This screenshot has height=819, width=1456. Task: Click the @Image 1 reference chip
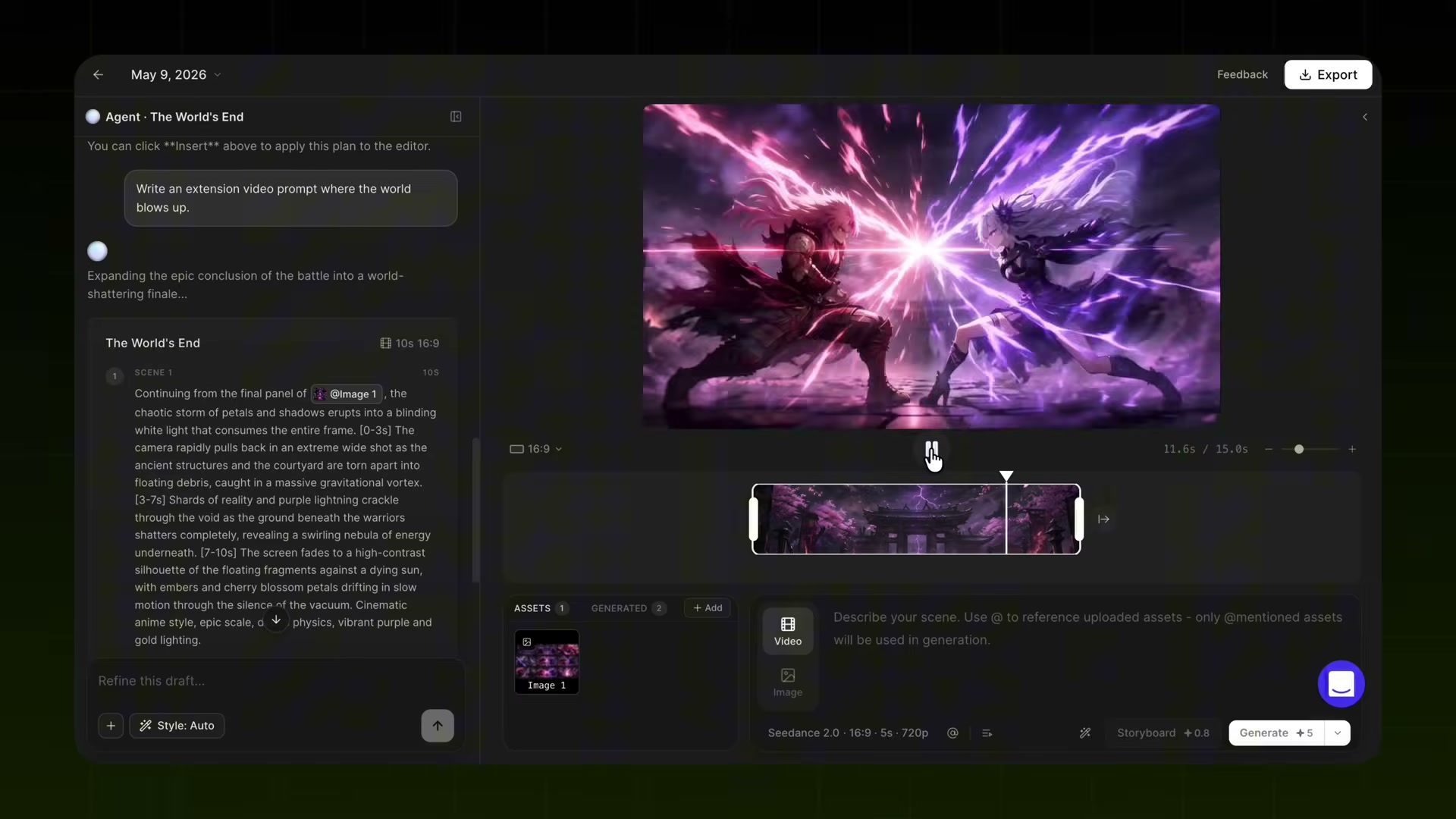click(x=347, y=394)
